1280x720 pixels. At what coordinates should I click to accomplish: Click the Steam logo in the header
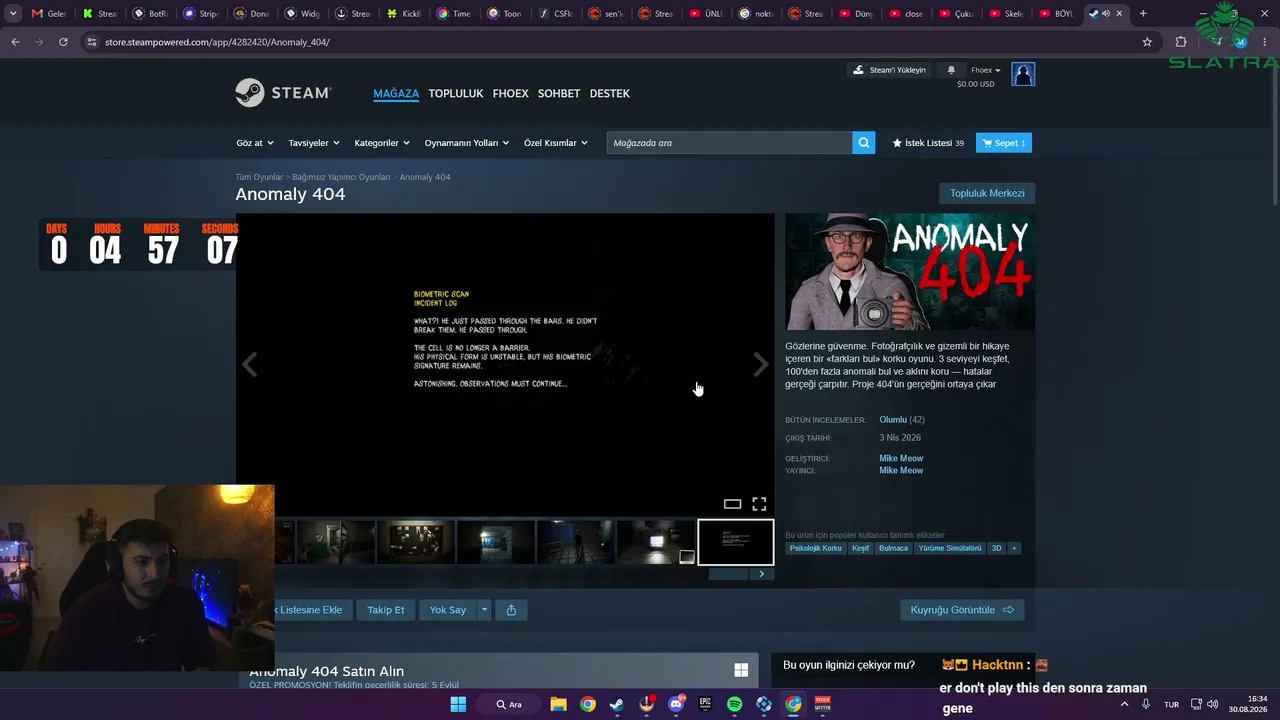click(283, 93)
